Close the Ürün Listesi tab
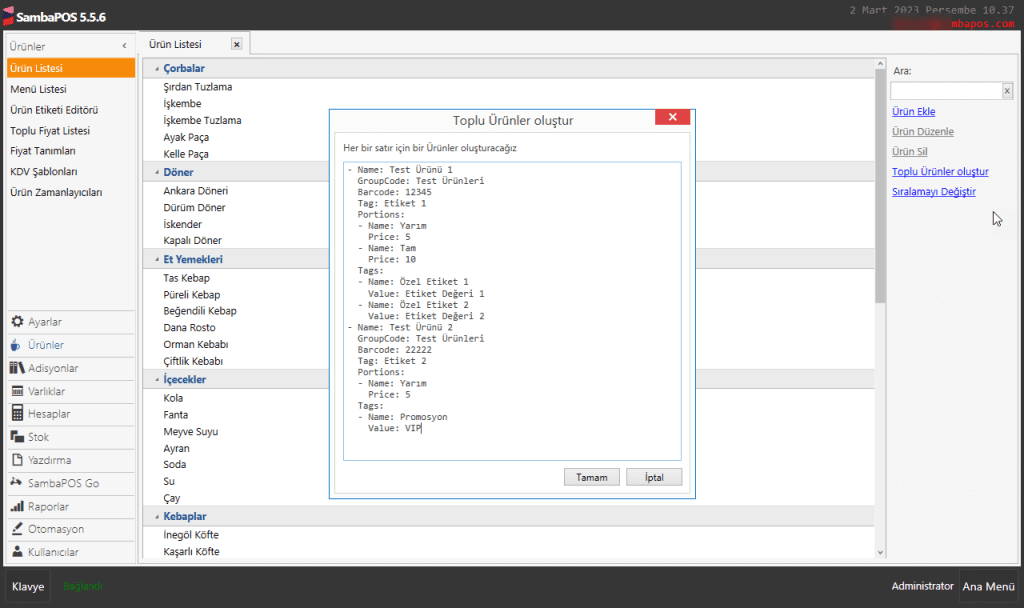 pyautogui.click(x=236, y=44)
